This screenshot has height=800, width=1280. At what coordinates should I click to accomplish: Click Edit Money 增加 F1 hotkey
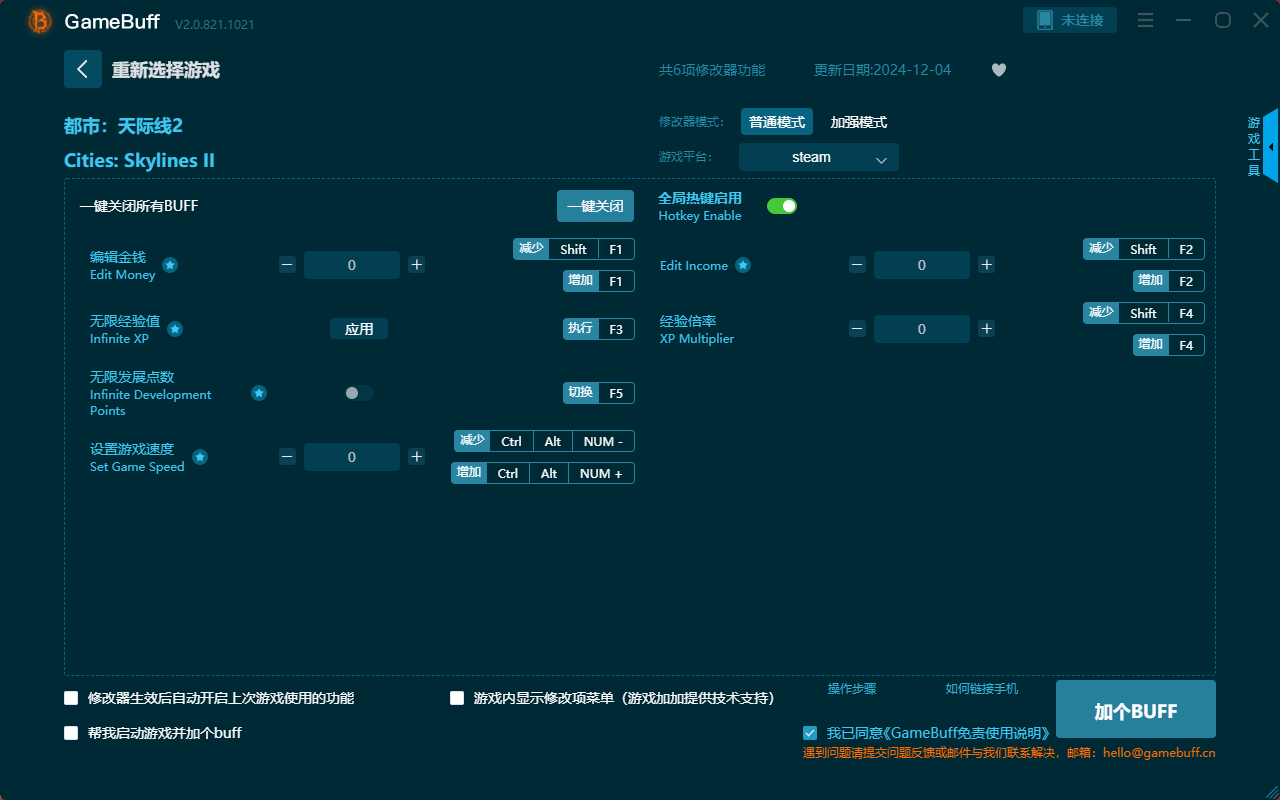(599, 281)
